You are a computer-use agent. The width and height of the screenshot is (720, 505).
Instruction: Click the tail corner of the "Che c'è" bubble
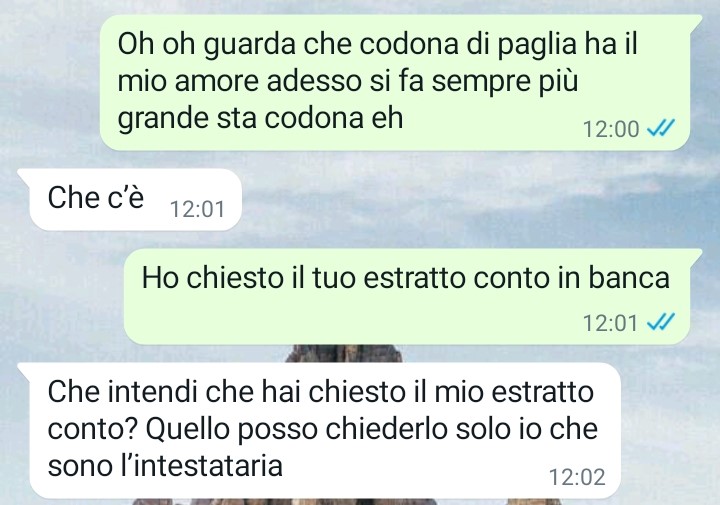[x=24, y=176]
